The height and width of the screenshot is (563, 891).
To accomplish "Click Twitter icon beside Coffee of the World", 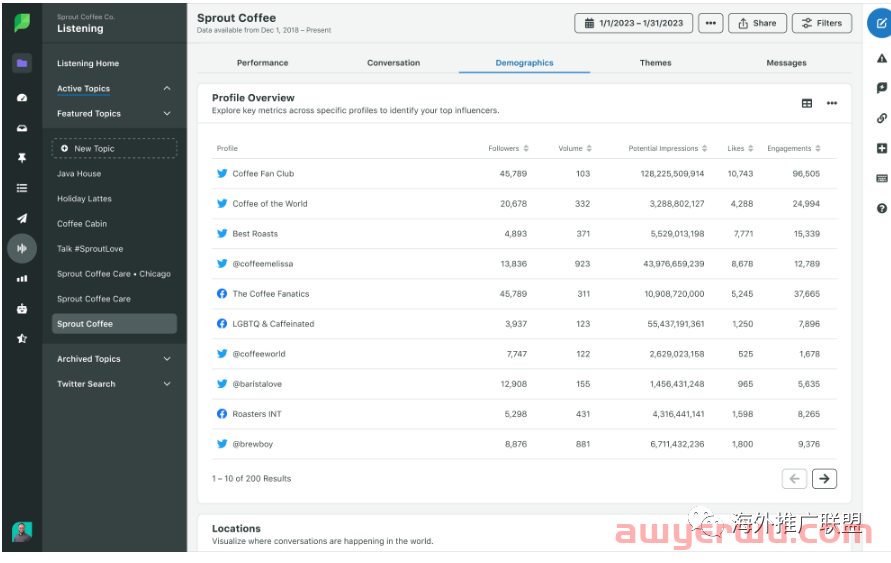I will pyautogui.click(x=222, y=203).
